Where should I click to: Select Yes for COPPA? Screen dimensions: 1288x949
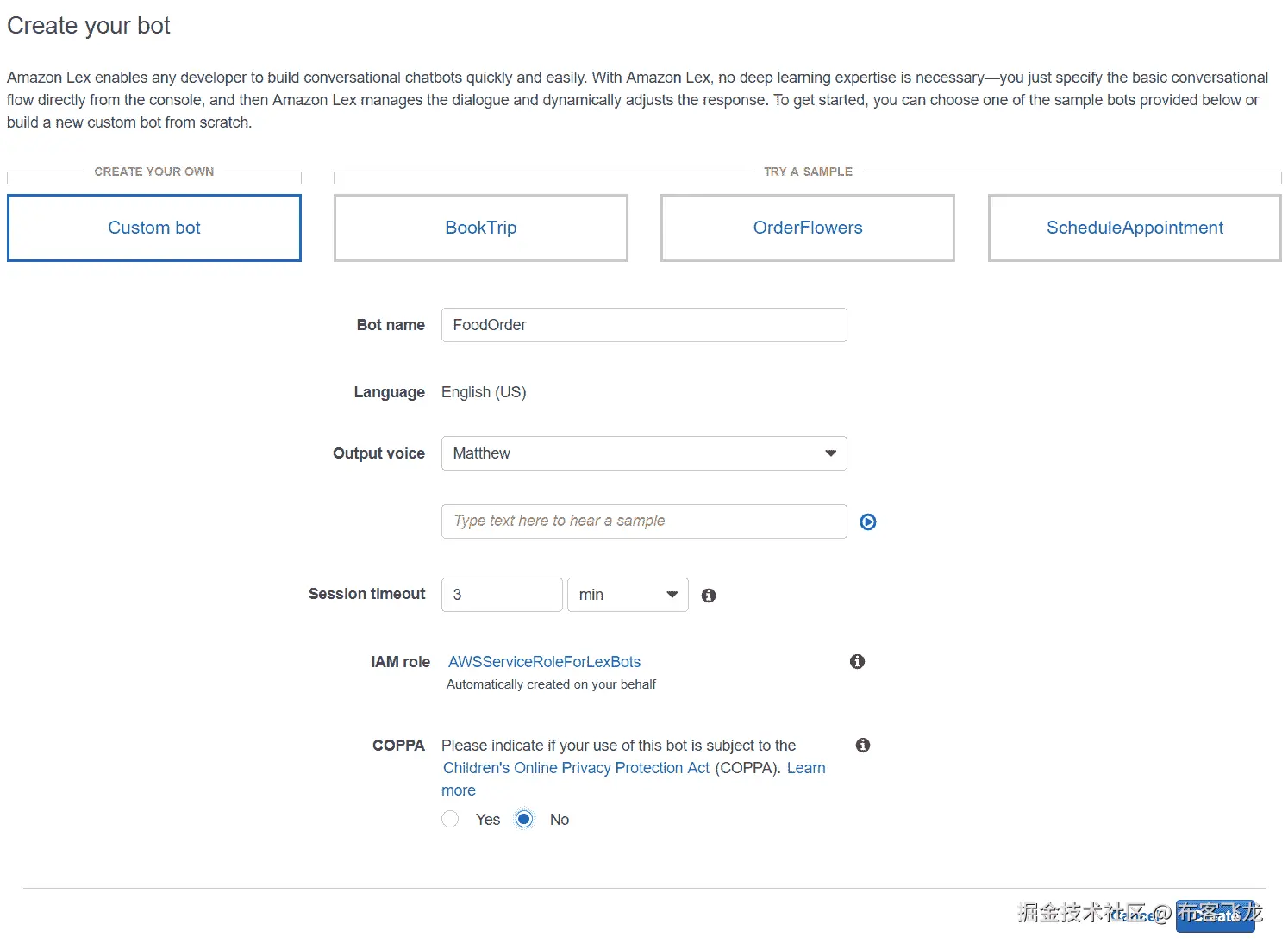(x=450, y=820)
